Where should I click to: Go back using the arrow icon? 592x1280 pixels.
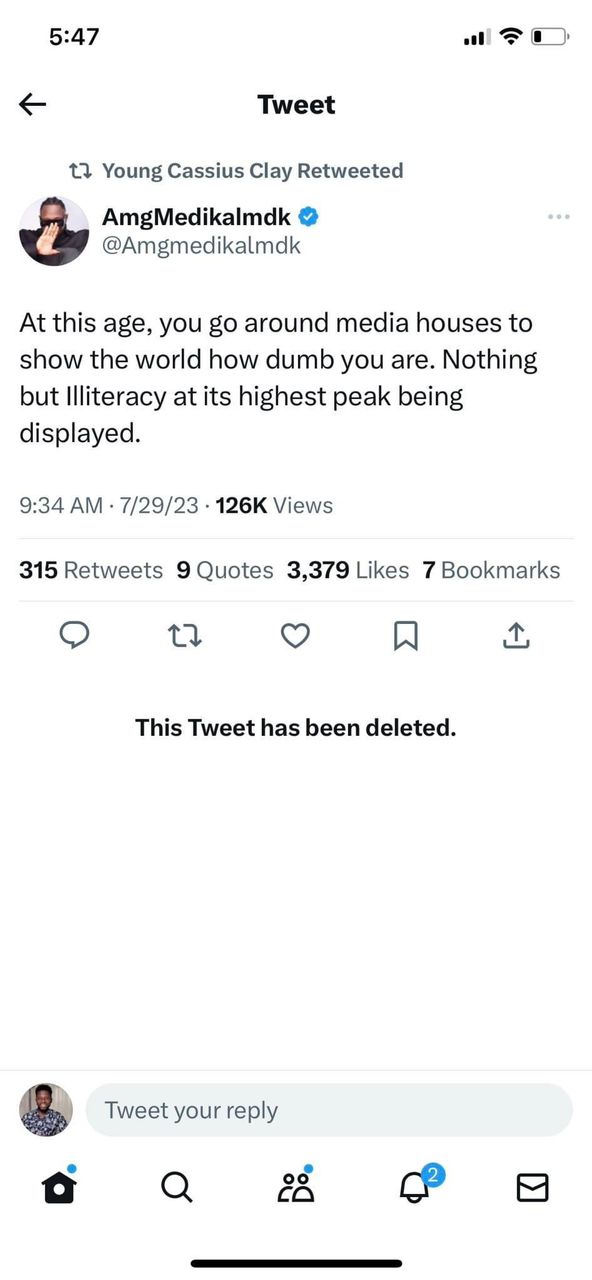tap(33, 104)
